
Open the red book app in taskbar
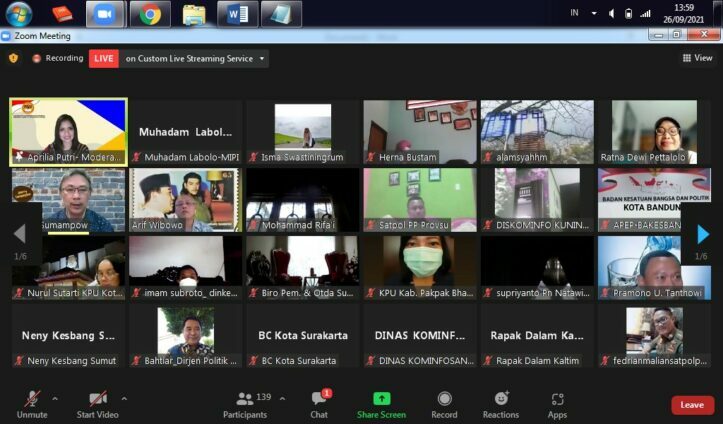pos(62,14)
